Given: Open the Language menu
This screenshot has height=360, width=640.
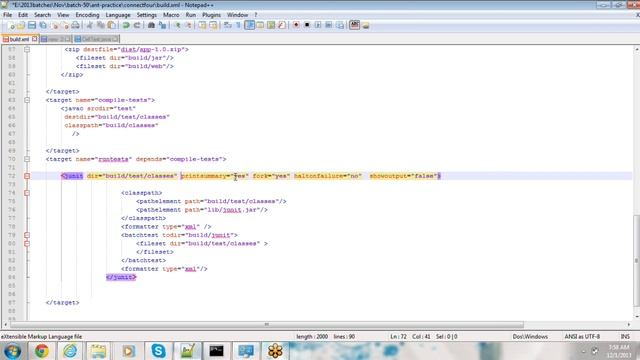Looking at the screenshot, I should pyautogui.click(x=118, y=15).
